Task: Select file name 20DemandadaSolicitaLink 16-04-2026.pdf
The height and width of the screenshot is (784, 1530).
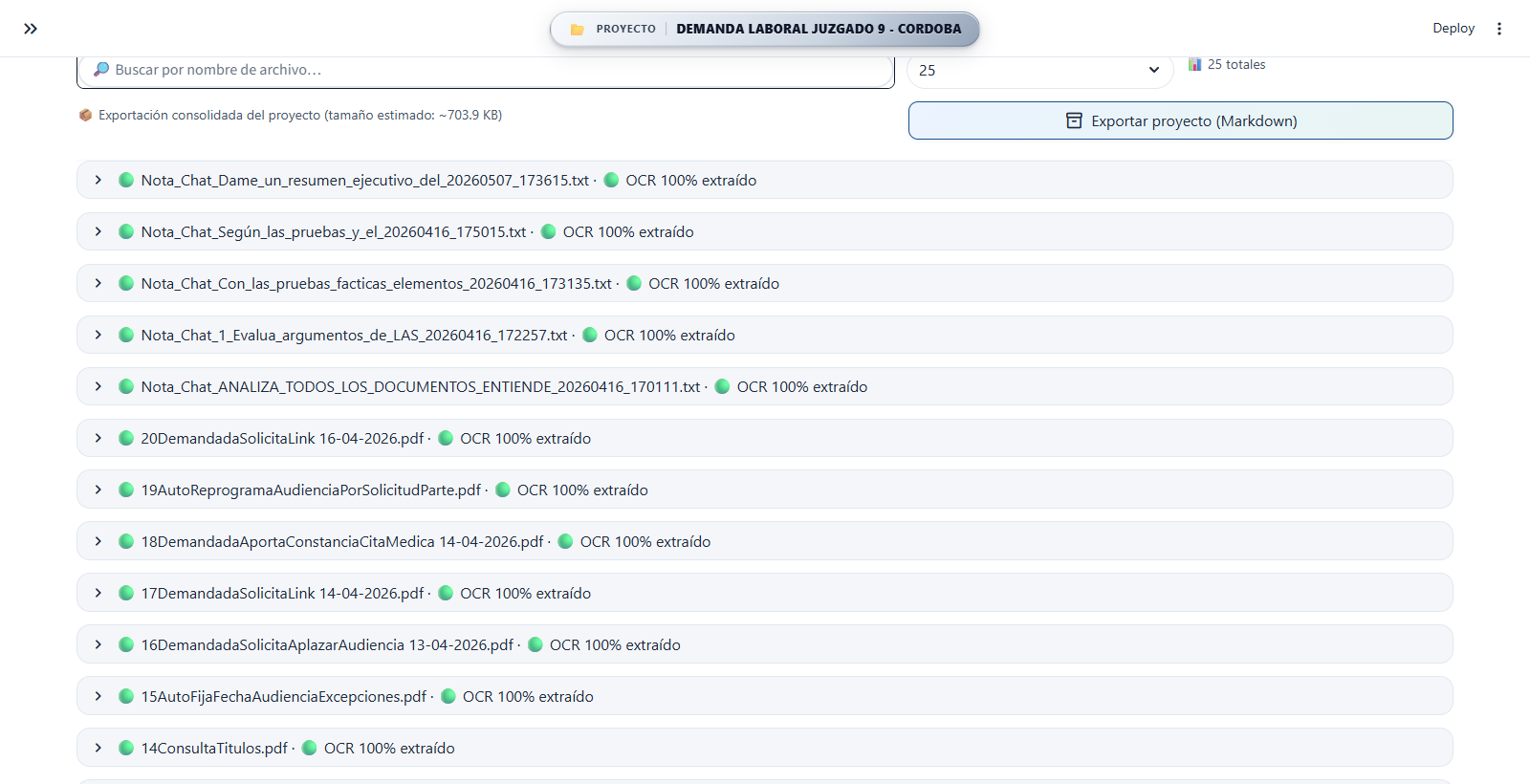Action: click(x=282, y=438)
